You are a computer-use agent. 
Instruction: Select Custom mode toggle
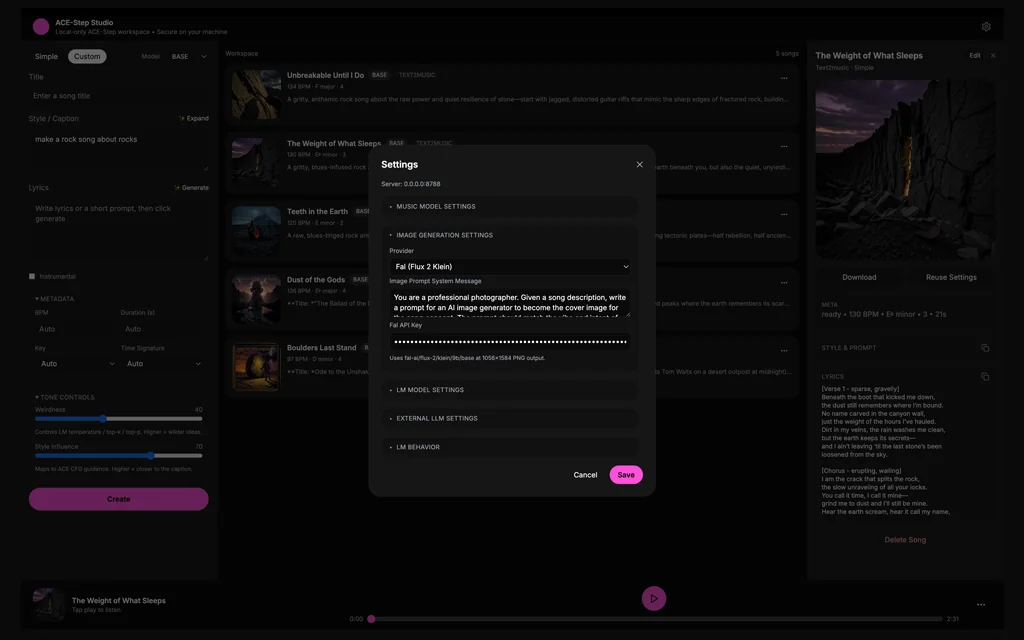(87, 57)
